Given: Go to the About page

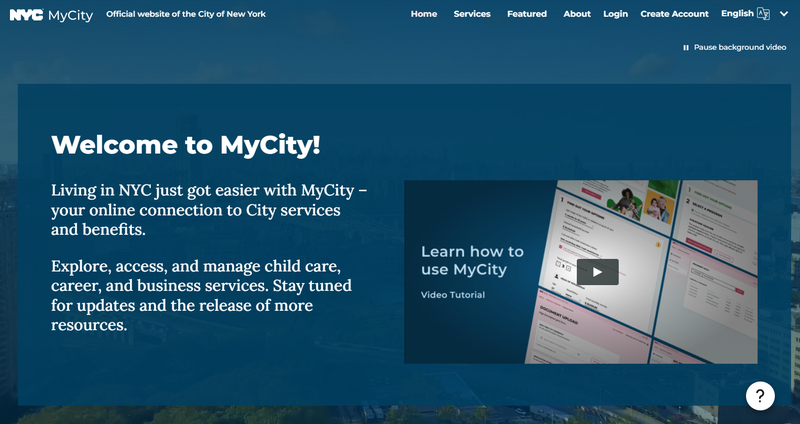Looking at the screenshot, I should pyautogui.click(x=577, y=14).
